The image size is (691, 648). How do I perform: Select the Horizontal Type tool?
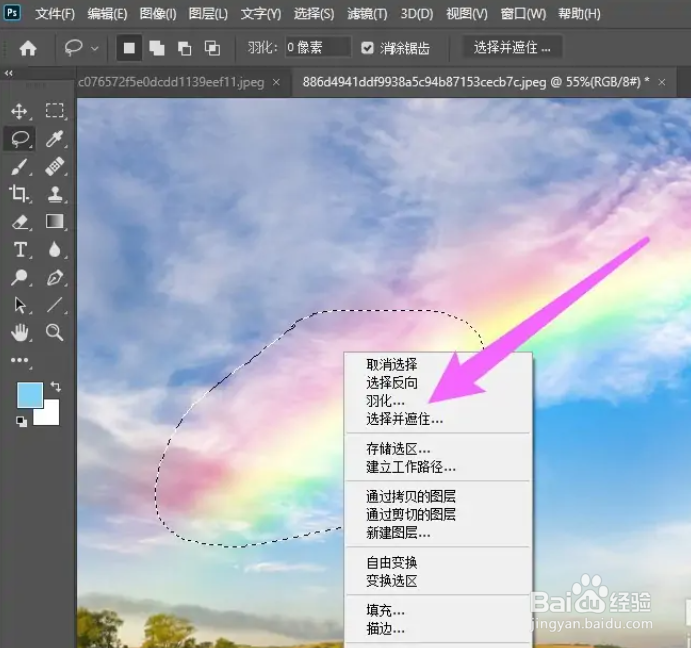point(20,250)
